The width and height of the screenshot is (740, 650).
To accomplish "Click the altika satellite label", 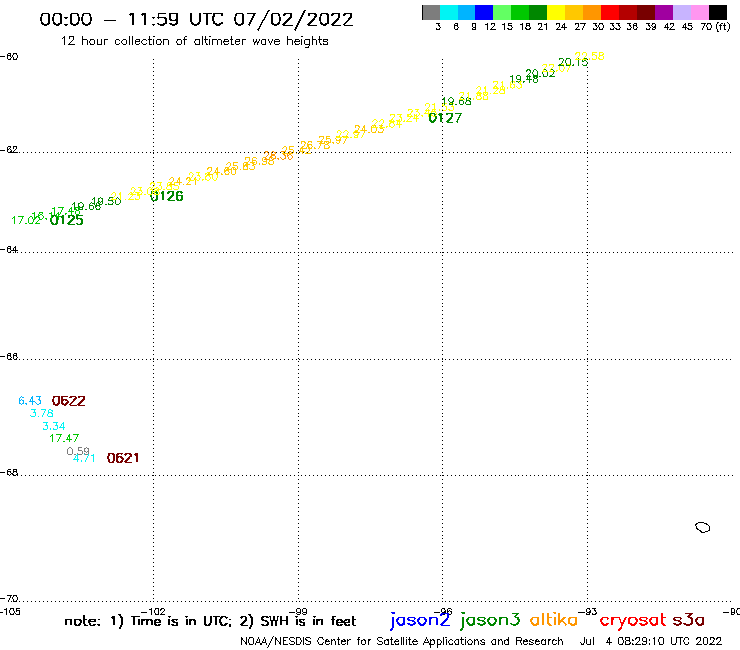I will (554, 619).
